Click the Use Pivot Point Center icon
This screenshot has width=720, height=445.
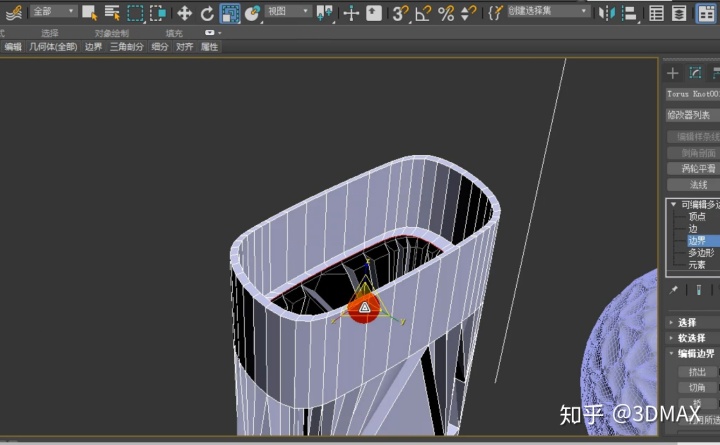pos(325,13)
